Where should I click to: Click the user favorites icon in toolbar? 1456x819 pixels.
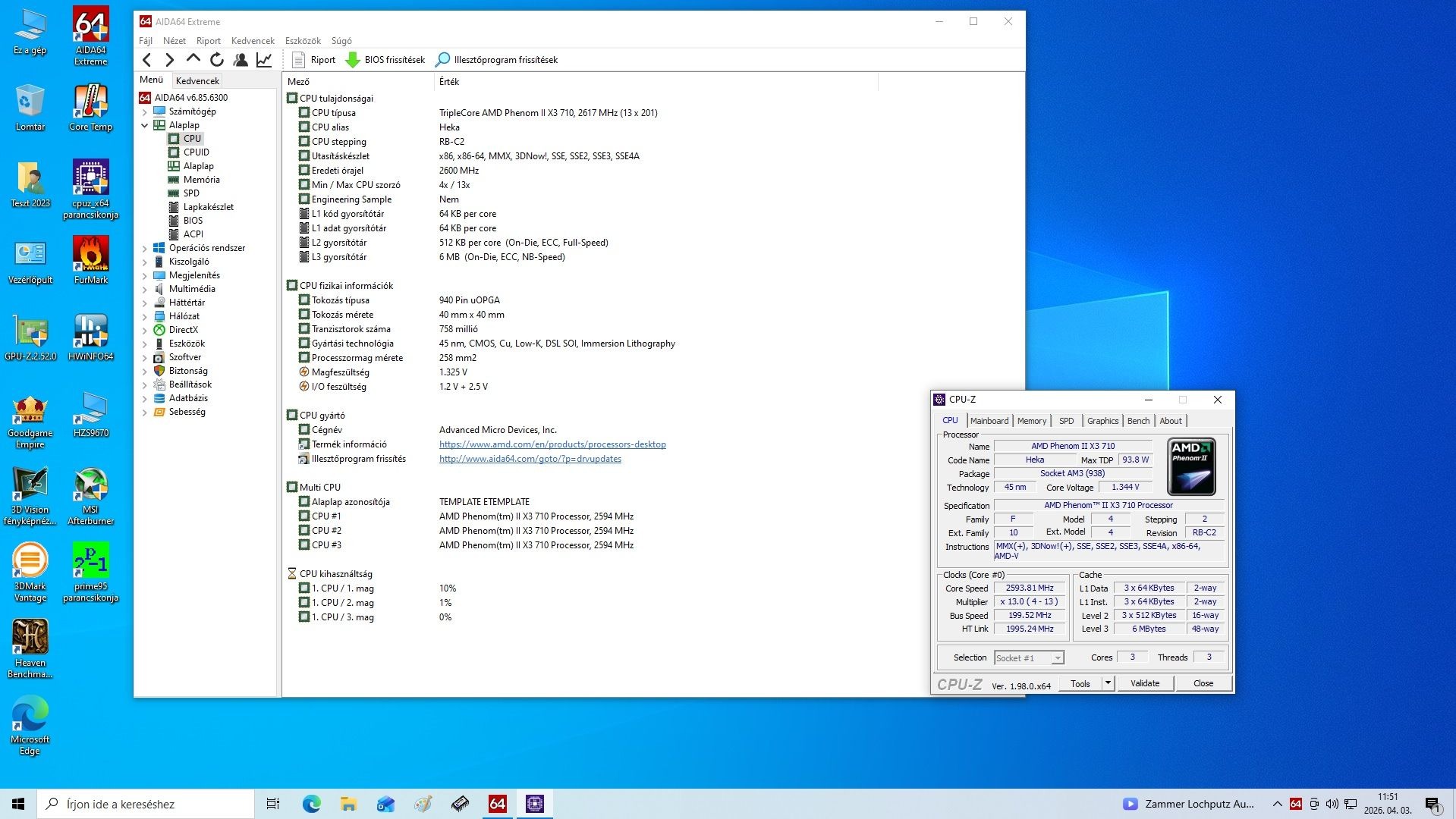coord(241,60)
